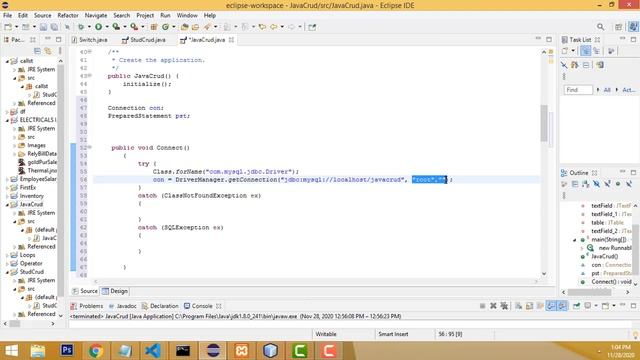Open XAMPP from the Windows taskbar
The height and width of the screenshot is (360, 640).
242,351
